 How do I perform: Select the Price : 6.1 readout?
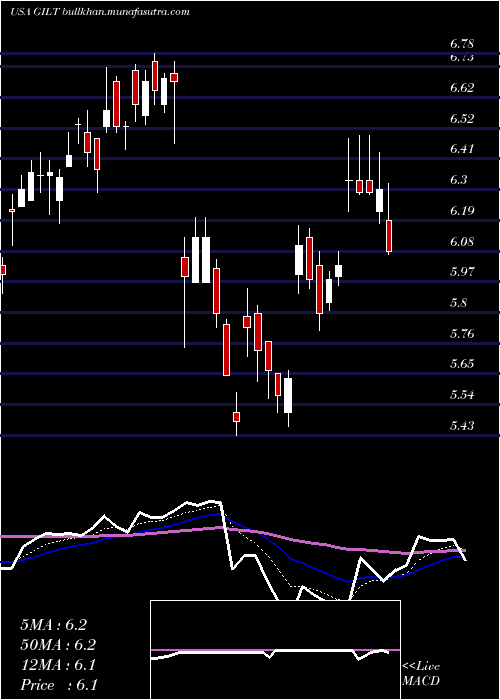[59, 685]
